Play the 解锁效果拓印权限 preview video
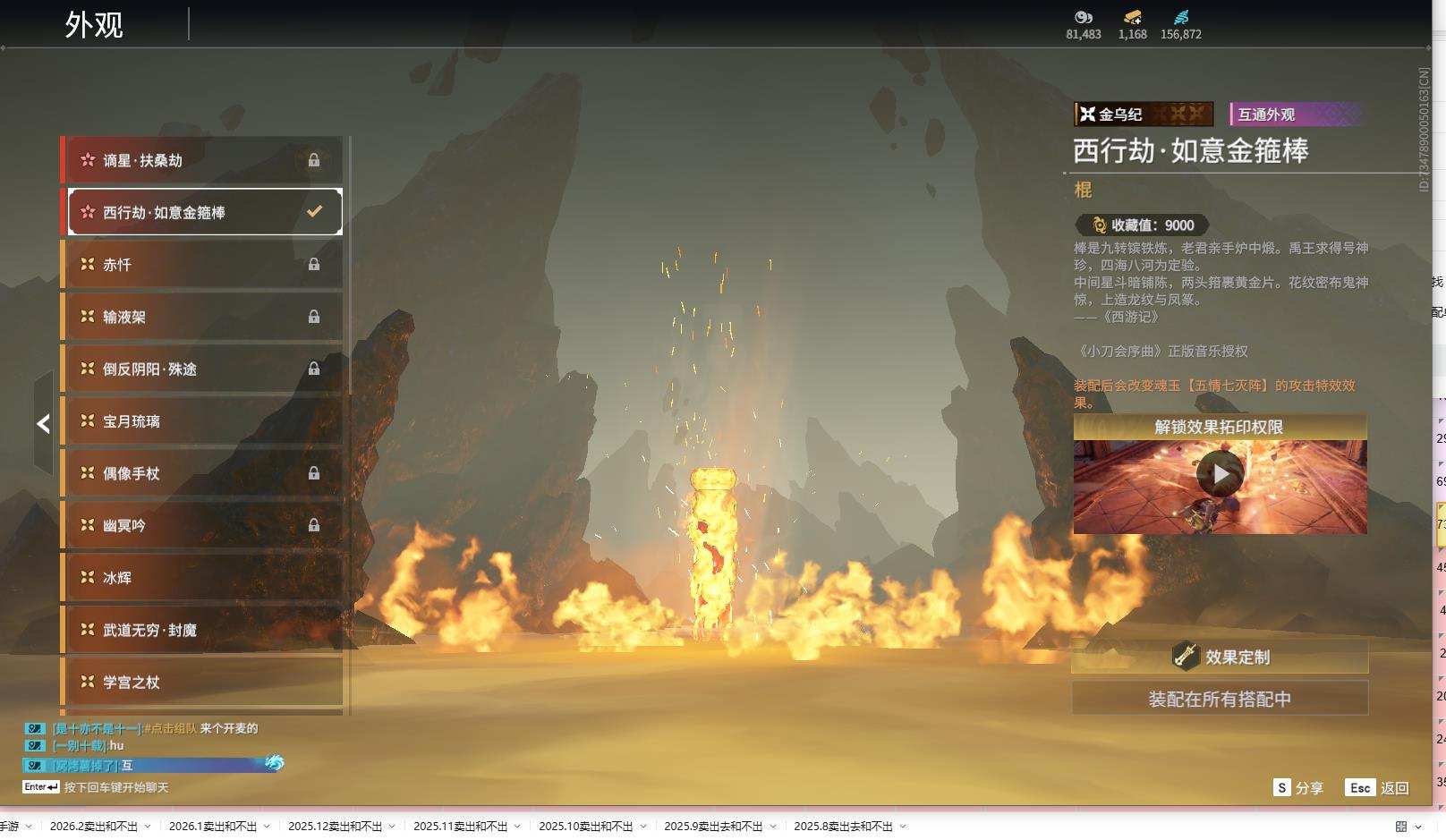The height and width of the screenshot is (840, 1446). pyautogui.click(x=1220, y=474)
